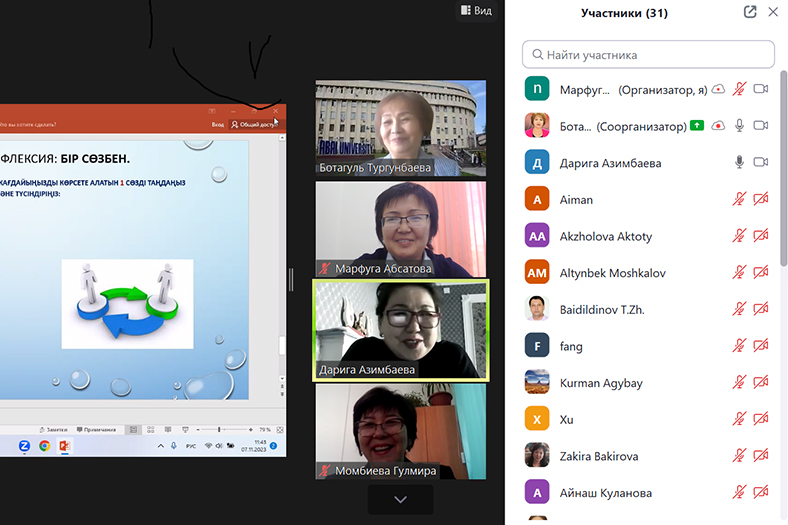Click the muted microphone icon for fang
The image size is (788, 525).
click(x=739, y=346)
